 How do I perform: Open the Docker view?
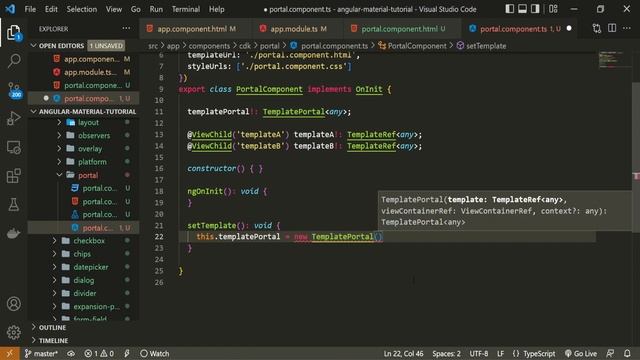coord(13,233)
